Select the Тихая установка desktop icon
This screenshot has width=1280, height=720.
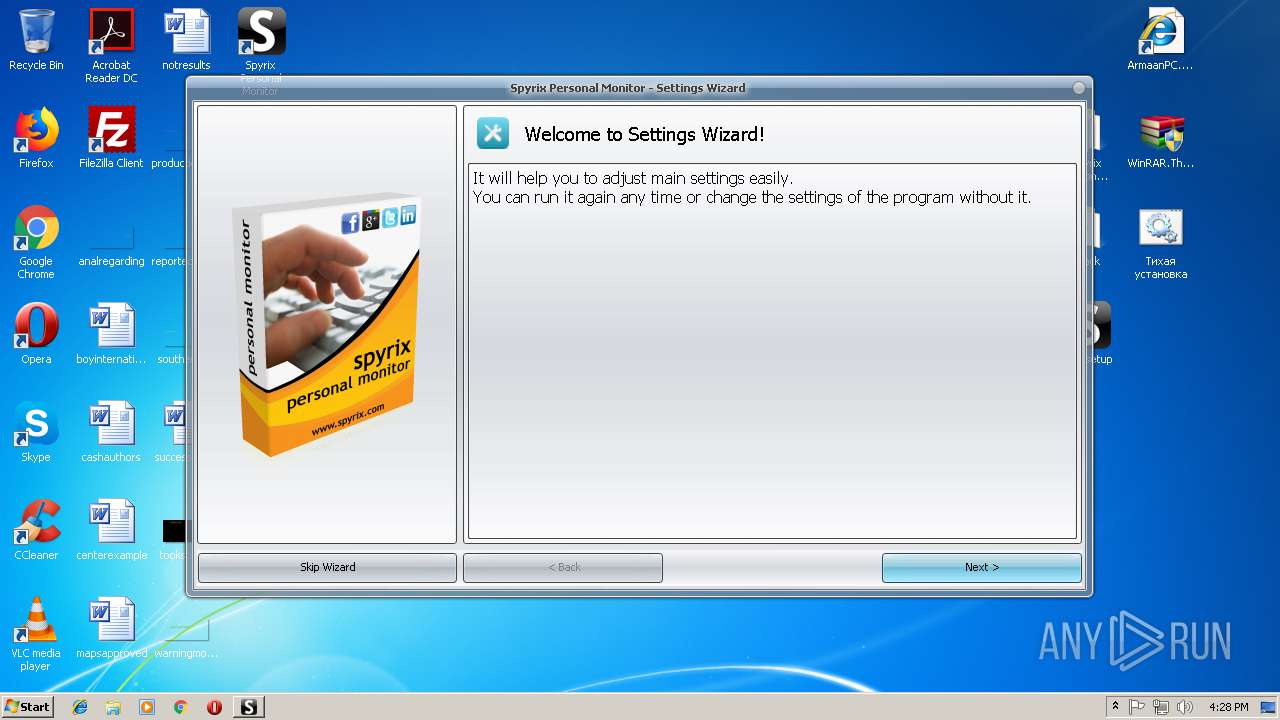click(1160, 242)
